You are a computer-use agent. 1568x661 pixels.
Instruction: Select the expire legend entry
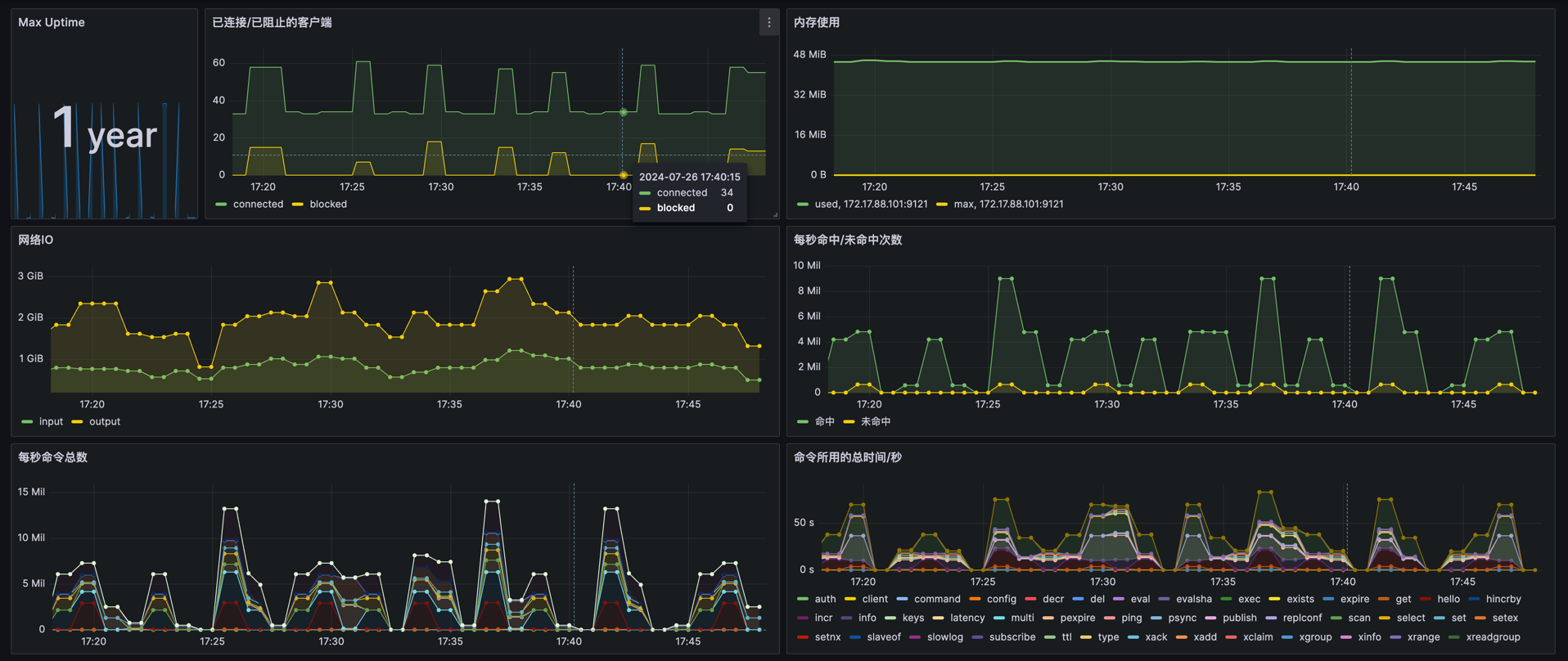pos(1354,600)
